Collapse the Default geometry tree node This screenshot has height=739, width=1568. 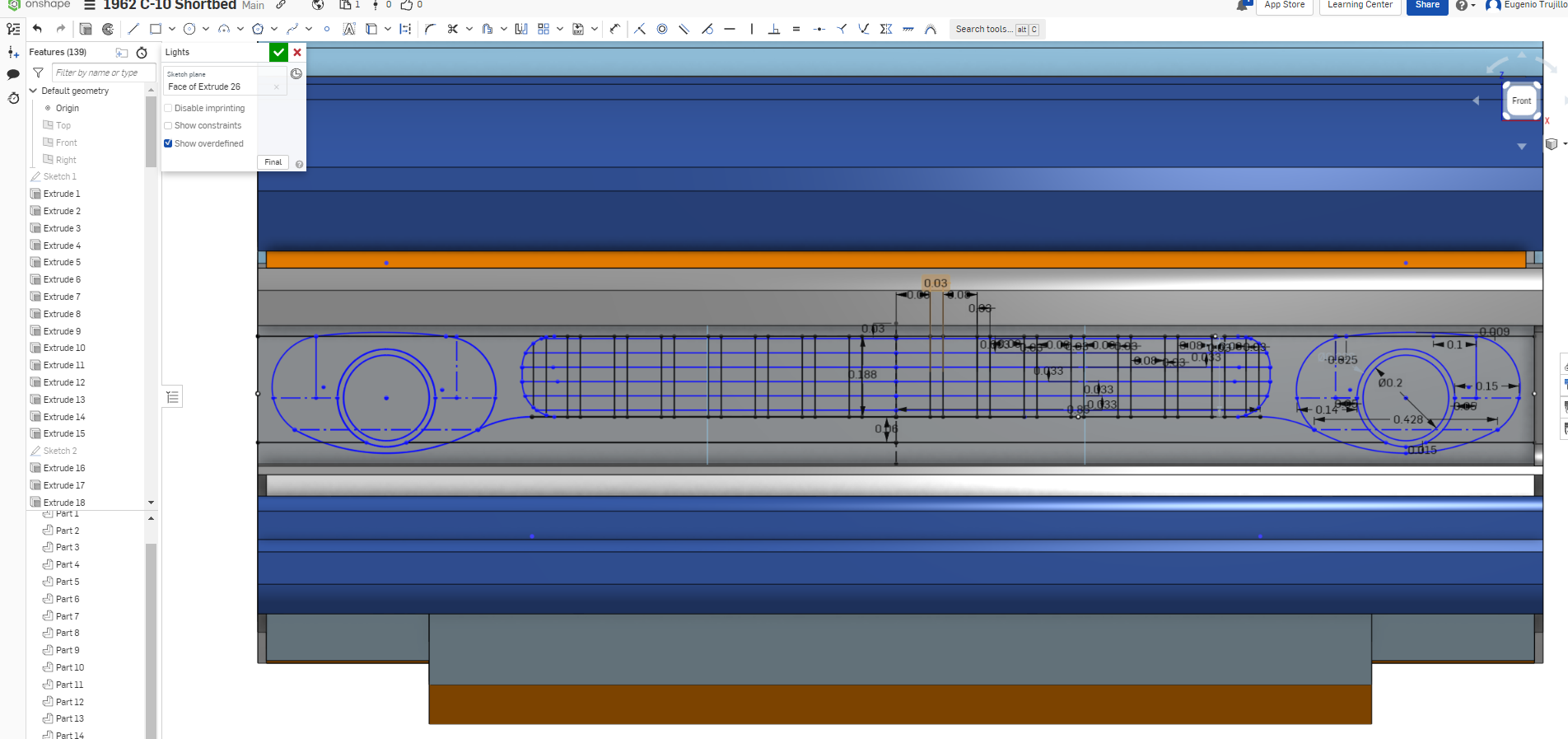[x=34, y=91]
